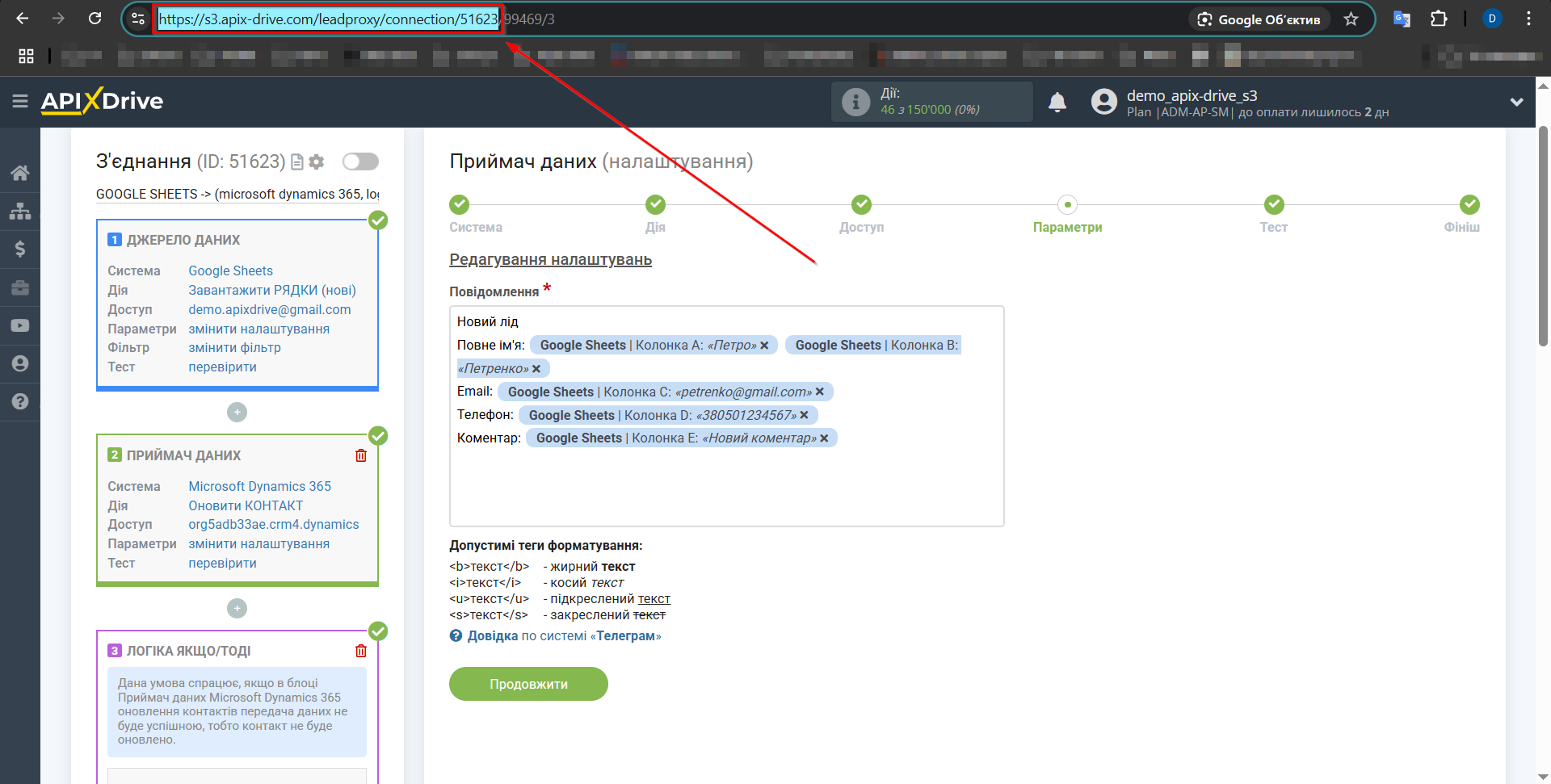Open the actions info icon
This screenshot has height=784, width=1551.
(855, 102)
